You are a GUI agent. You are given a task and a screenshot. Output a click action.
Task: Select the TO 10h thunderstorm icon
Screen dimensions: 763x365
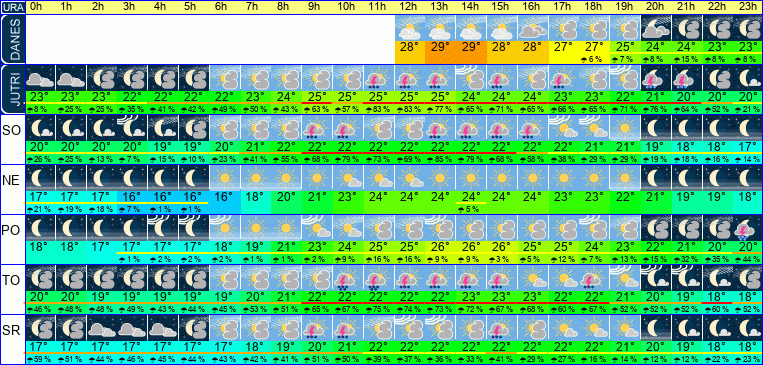click(348, 278)
